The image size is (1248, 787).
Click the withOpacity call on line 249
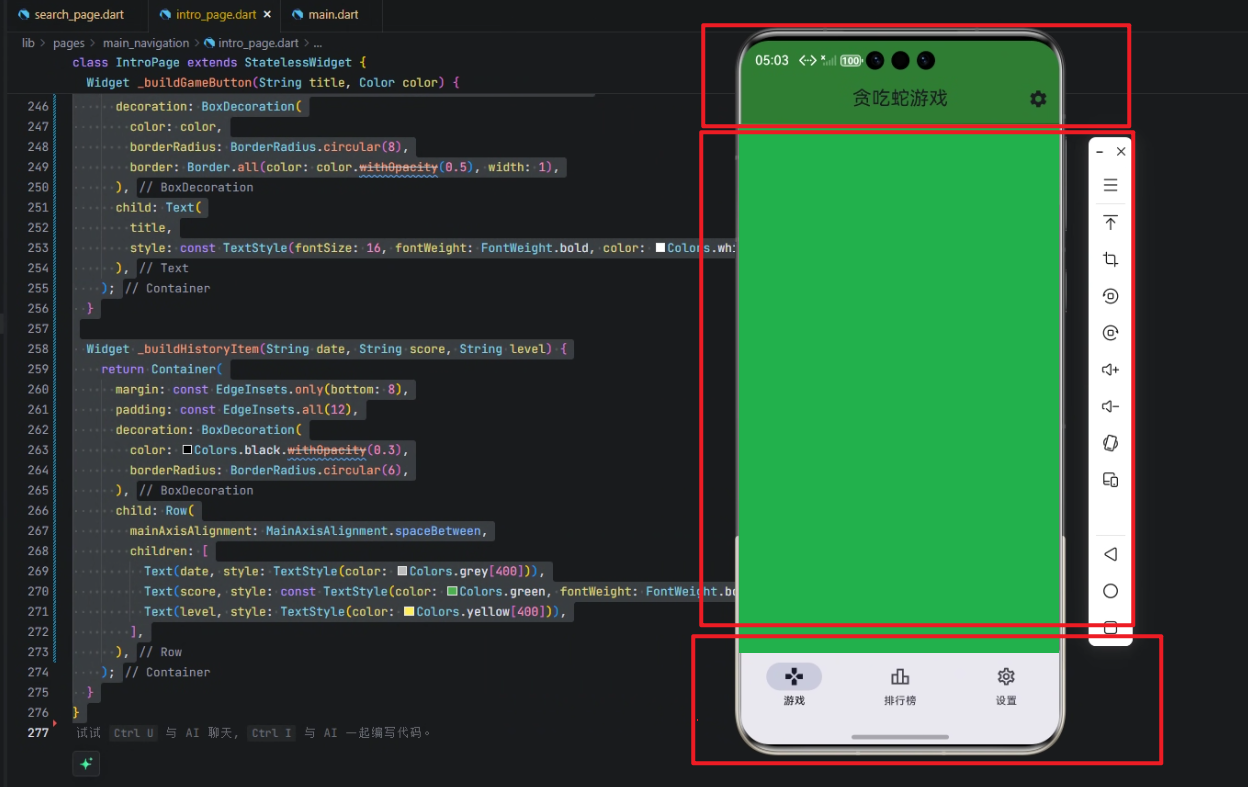[x=398, y=167]
